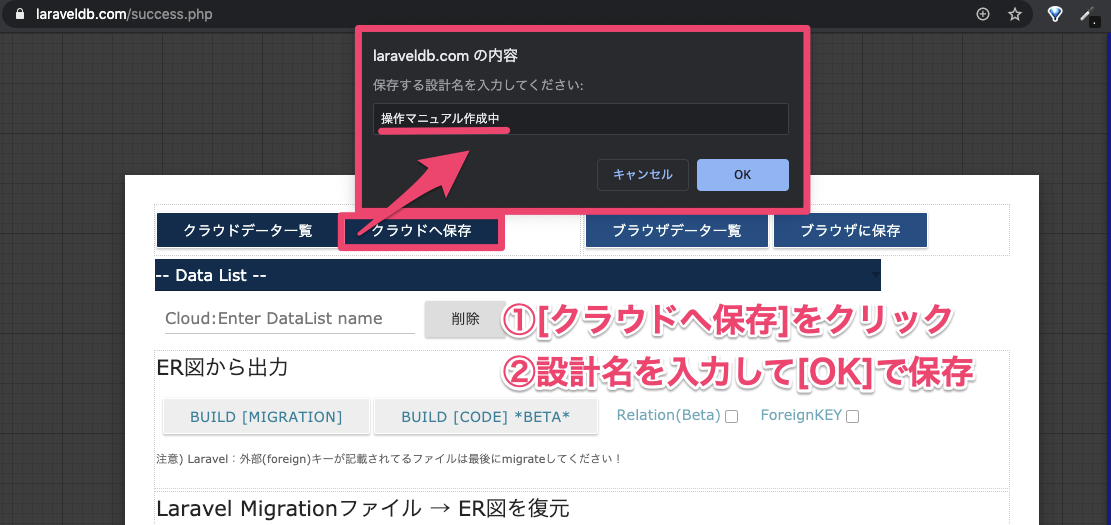This screenshot has width=1111, height=525.
Task: Click the 削除 button
Action: [465, 319]
